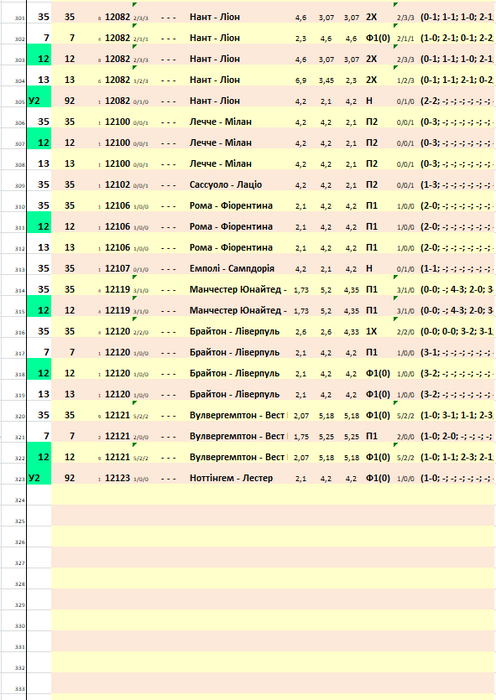This screenshot has height=700, width=496.
Task: Click the 2/1/1 cell after 12082 in row 302
Action: click(x=141, y=39)
